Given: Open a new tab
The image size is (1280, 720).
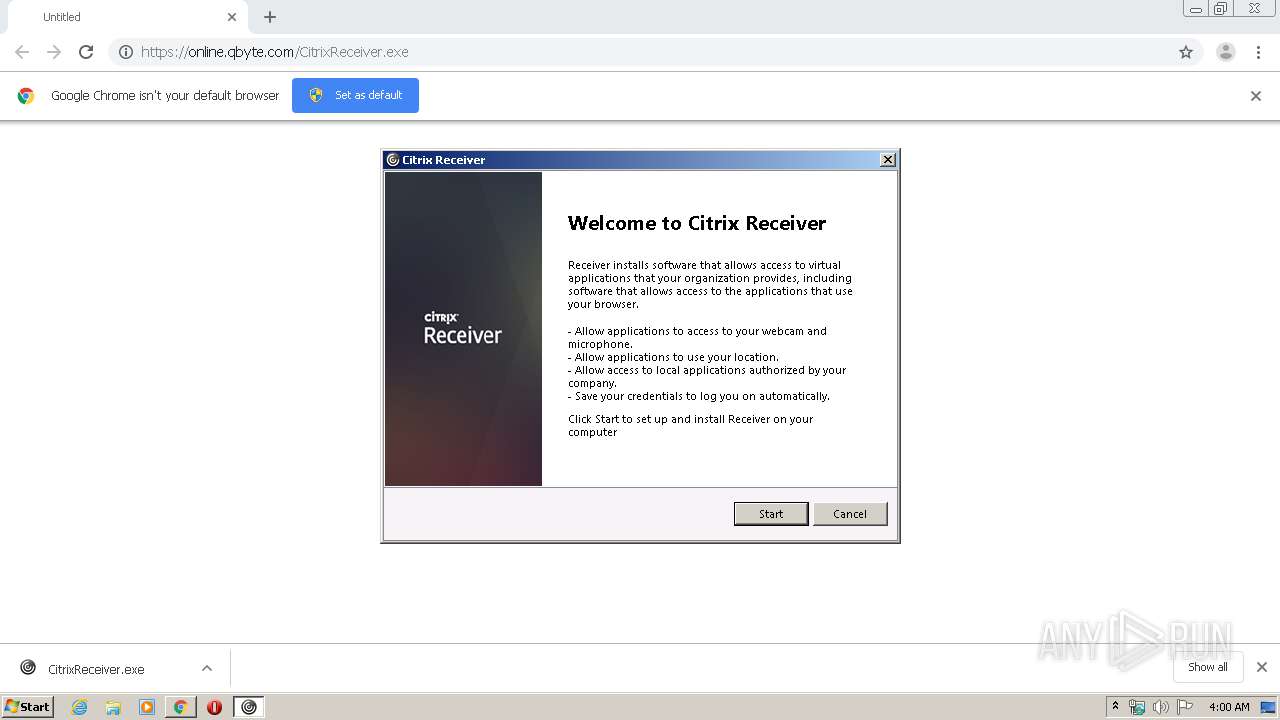Looking at the screenshot, I should click(x=270, y=17).
